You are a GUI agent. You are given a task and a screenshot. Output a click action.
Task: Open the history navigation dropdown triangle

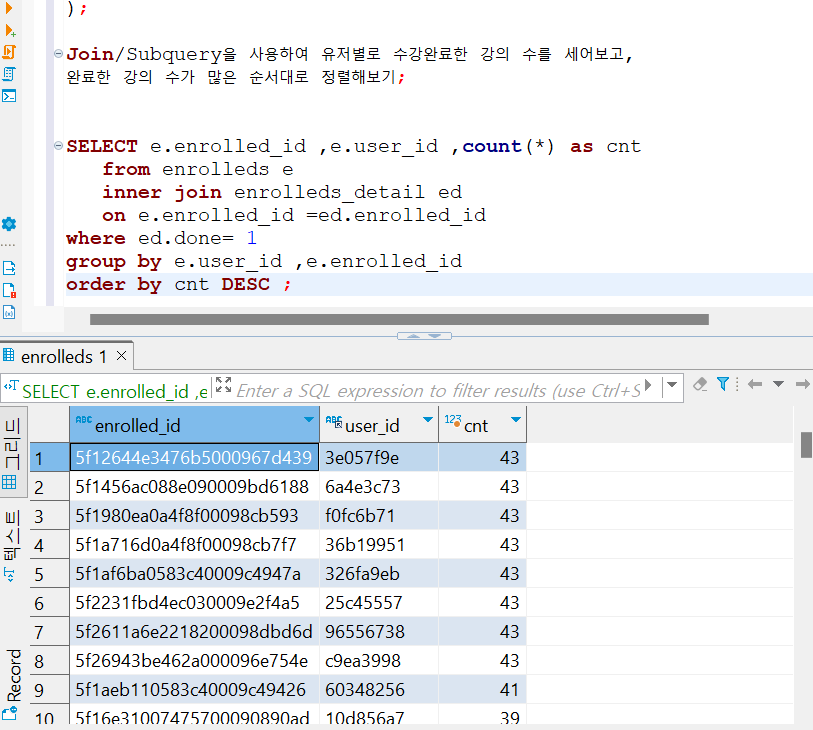[x=778, y=384]
